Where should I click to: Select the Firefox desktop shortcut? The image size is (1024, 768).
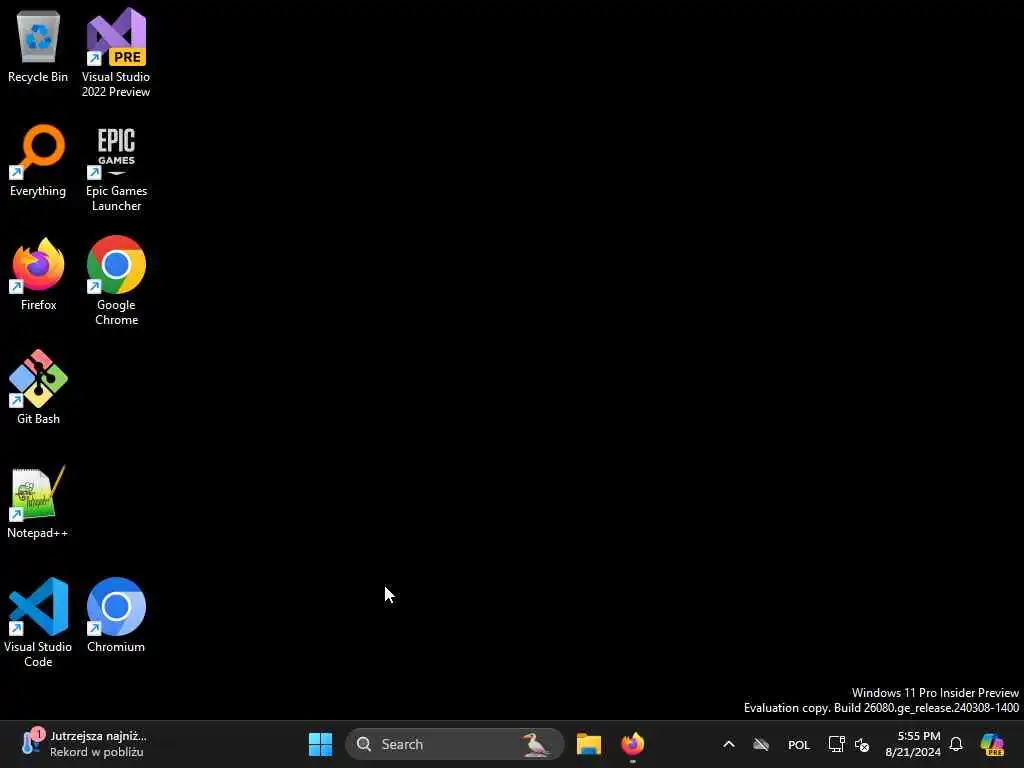pyautogui.click(x=38, y=274)
